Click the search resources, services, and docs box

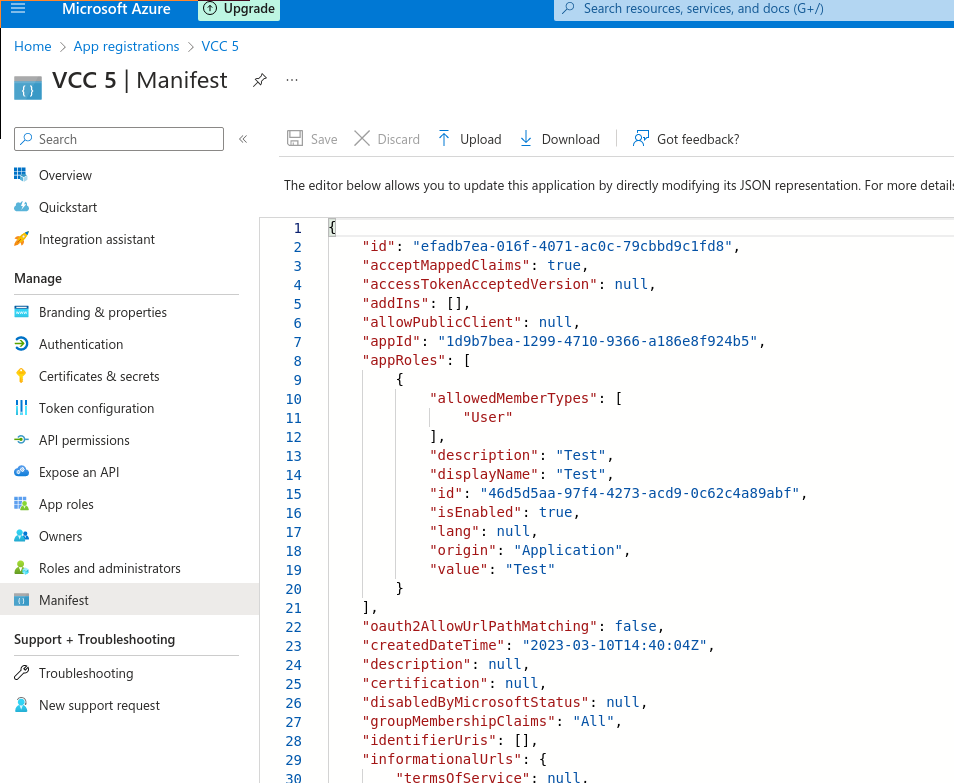tap(754, 9)
